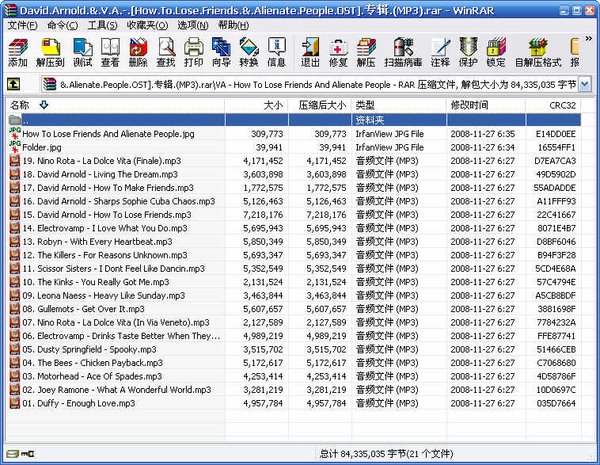
Task: Run the 扫描病毒 (Virus Scan) tool
Action: coord(403,52)
